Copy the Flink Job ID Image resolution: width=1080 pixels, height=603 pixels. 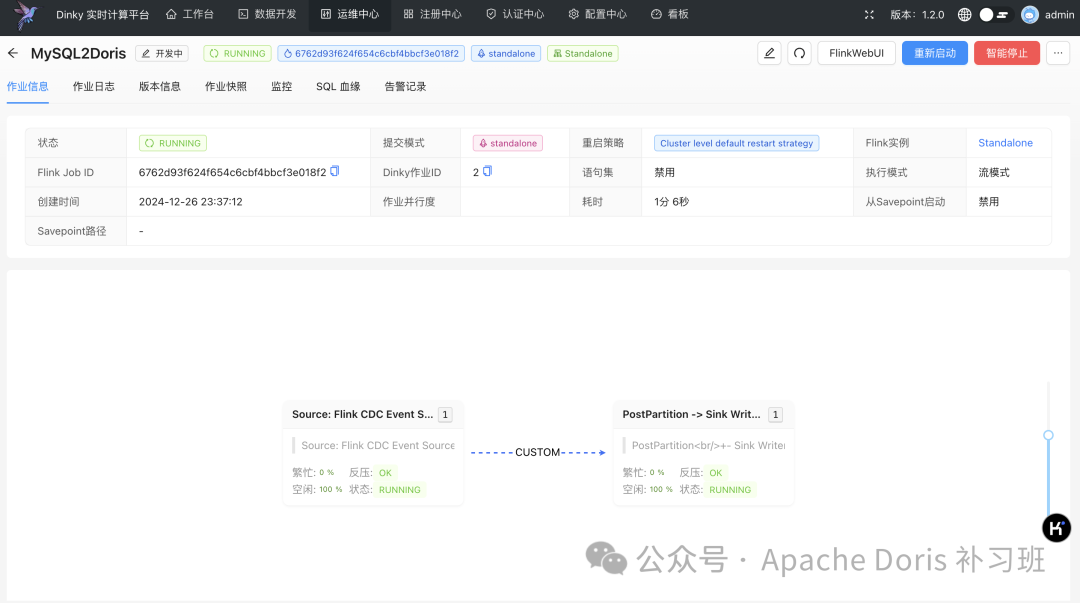point(335,171)
